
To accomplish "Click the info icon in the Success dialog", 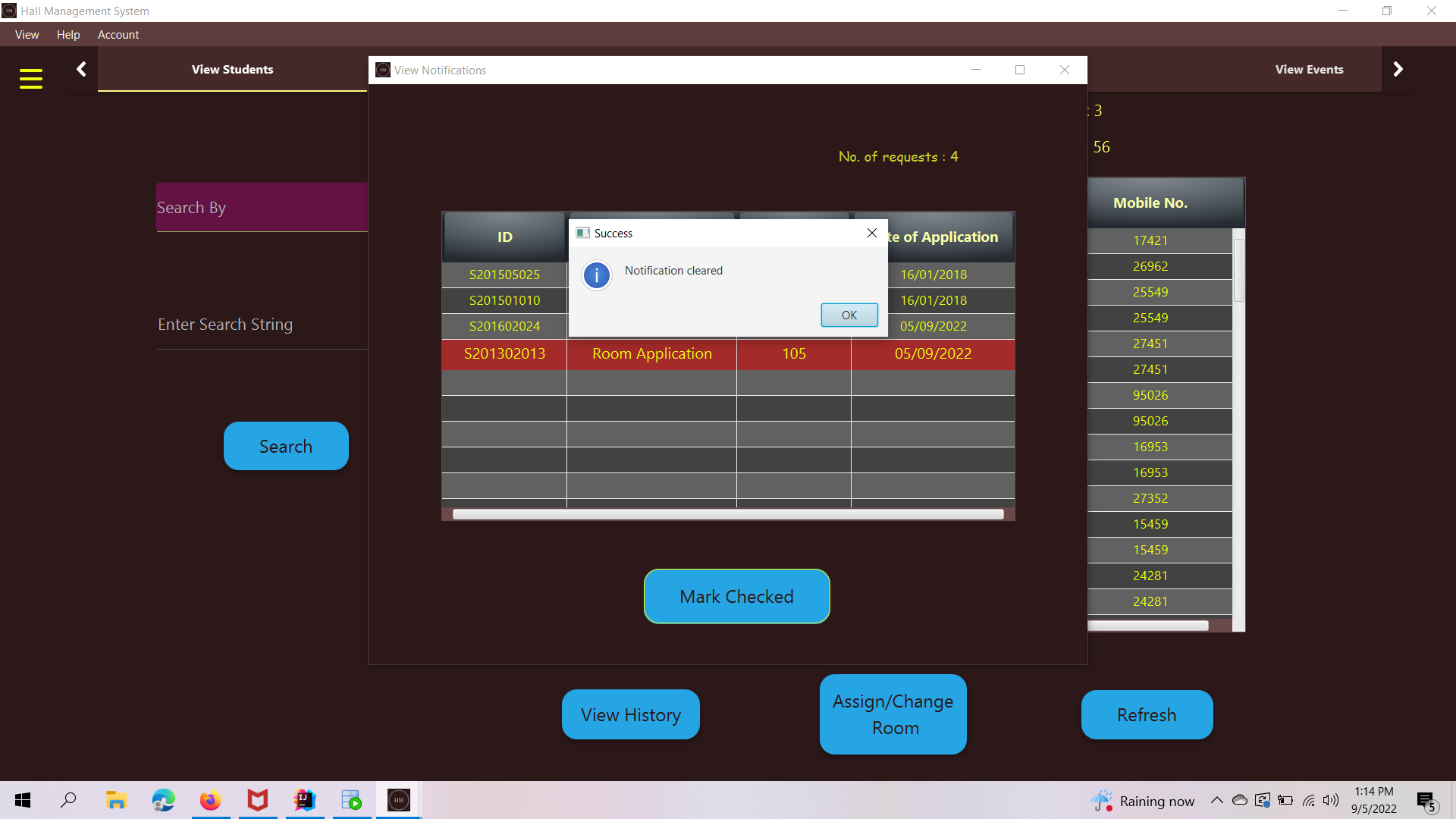I will [597, 275].
